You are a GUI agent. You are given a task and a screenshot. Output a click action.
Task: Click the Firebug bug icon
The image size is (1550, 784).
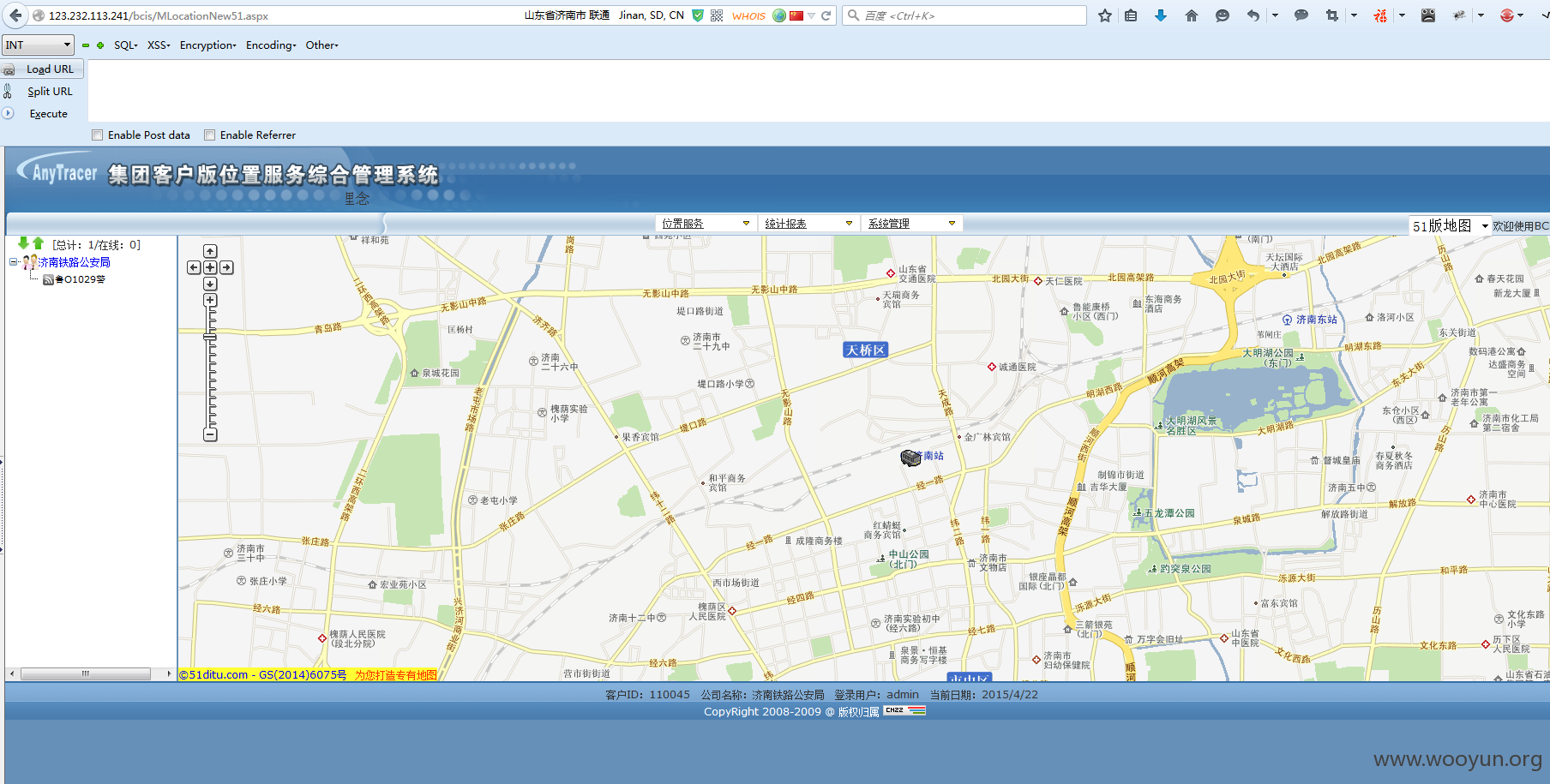click(x=1459, y=15)
